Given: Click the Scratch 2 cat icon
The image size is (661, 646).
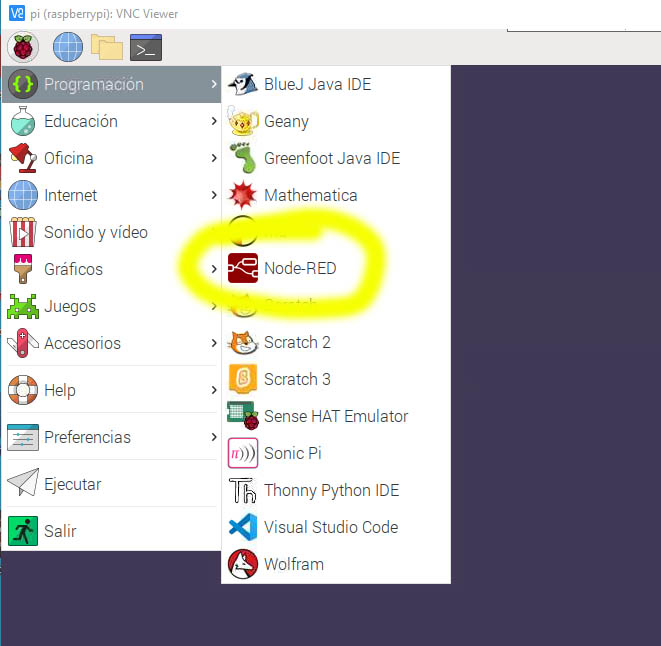Looking at the screenshot, I should (x=242, y=342).
